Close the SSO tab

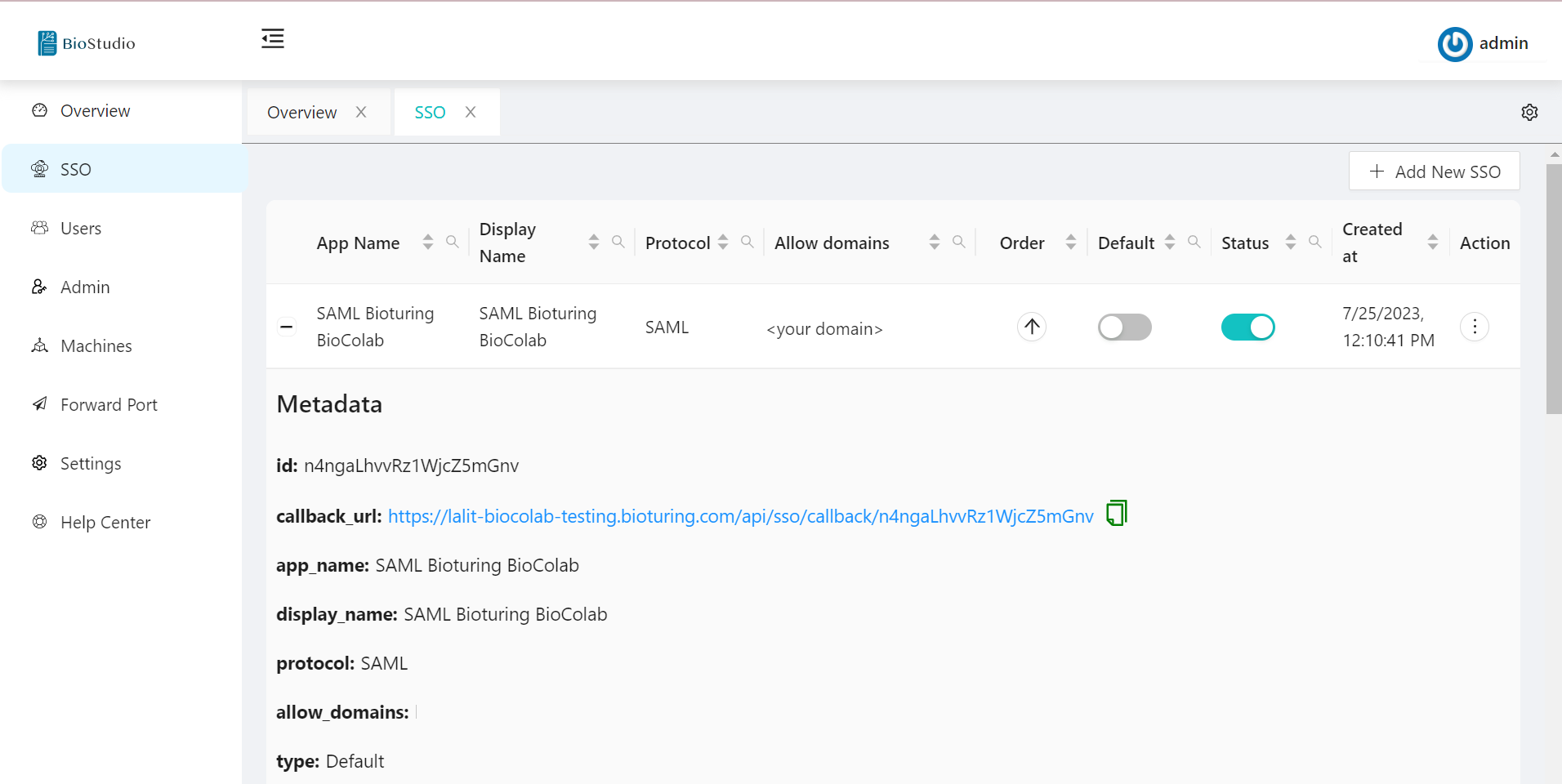[x=471, y=112]
